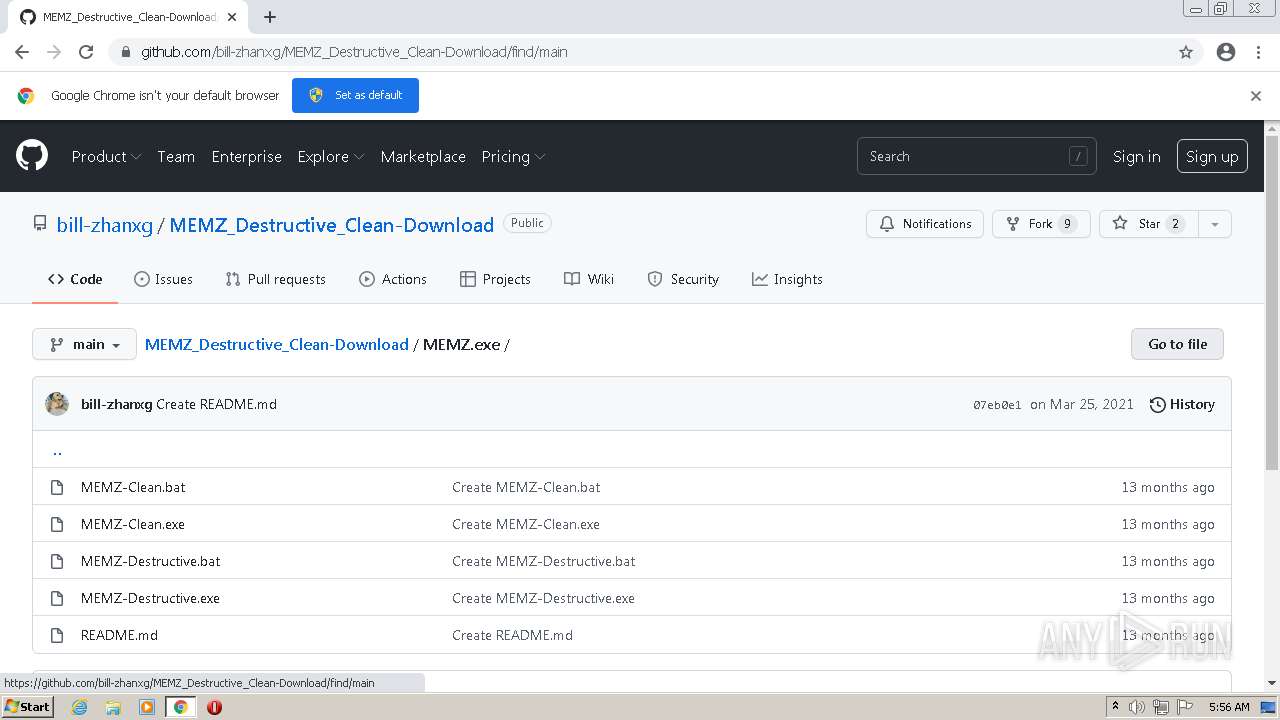Click Sign in
This screenshot has width=1280, height=720.
[x=1136, y=156]
